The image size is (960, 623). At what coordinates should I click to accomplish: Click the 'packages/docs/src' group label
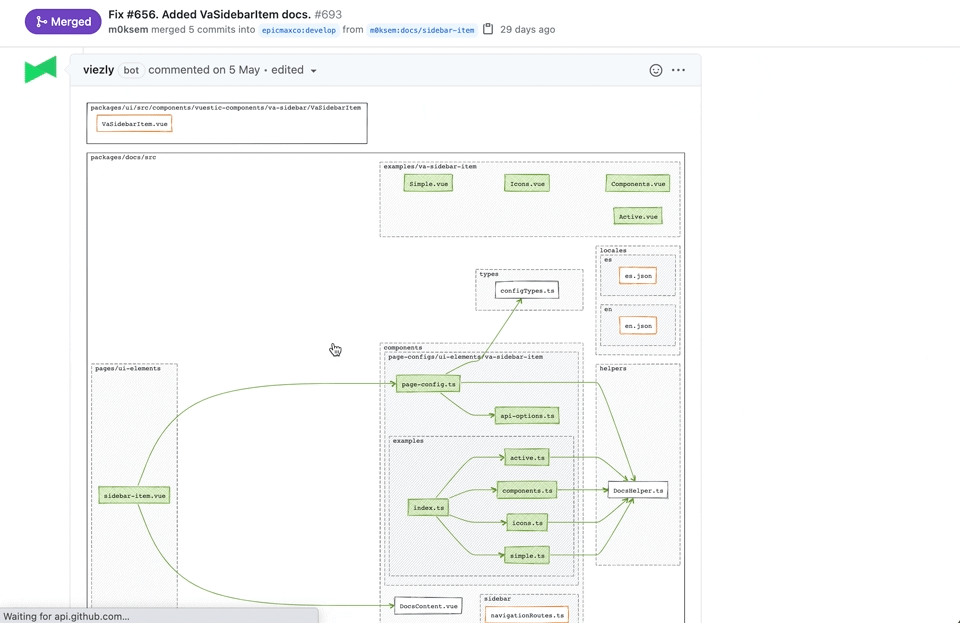(x=124, y=157)
